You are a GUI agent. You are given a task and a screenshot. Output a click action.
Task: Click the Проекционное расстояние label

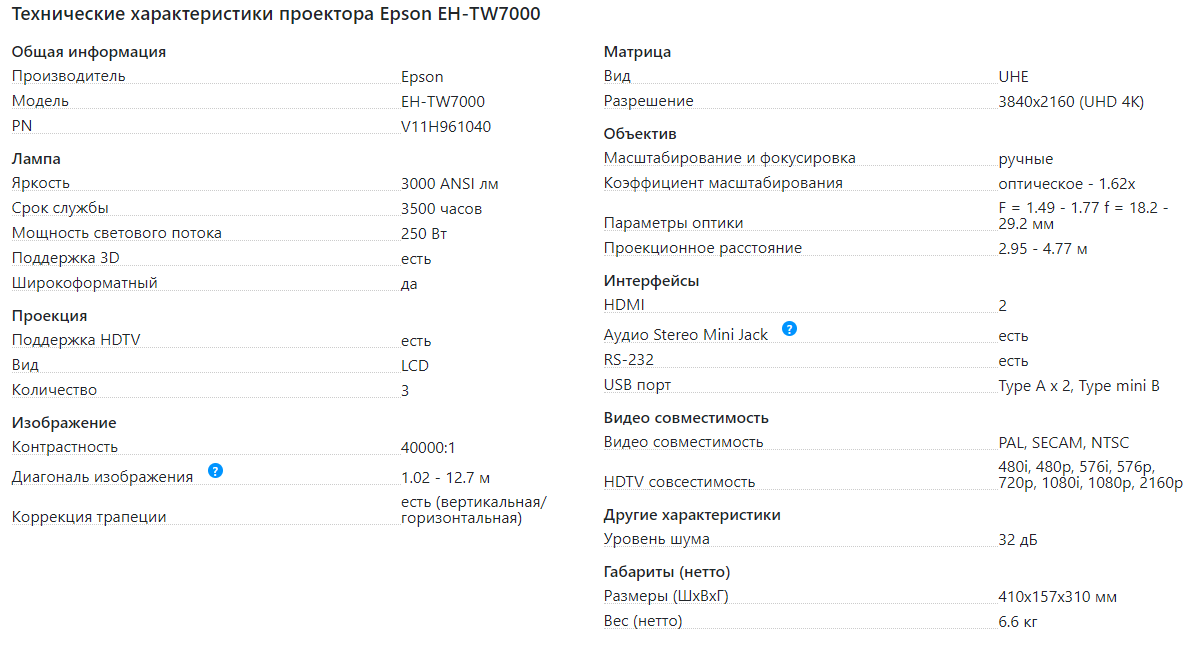tap(703, 248)
